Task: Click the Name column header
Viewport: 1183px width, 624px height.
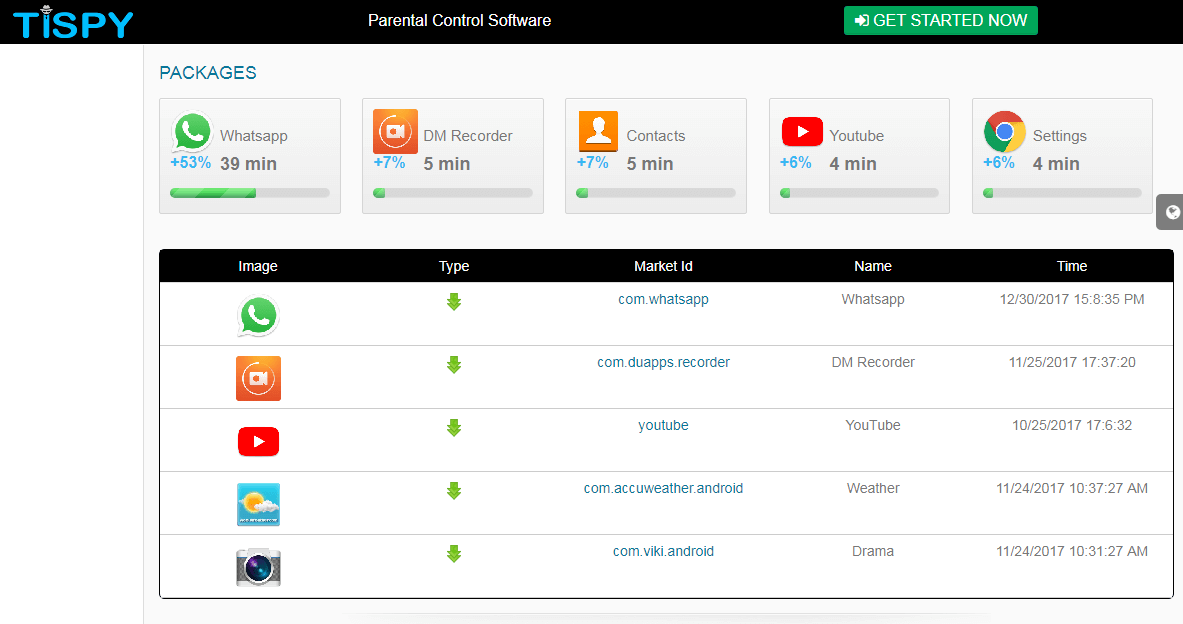Action: (x=873, y=266)
